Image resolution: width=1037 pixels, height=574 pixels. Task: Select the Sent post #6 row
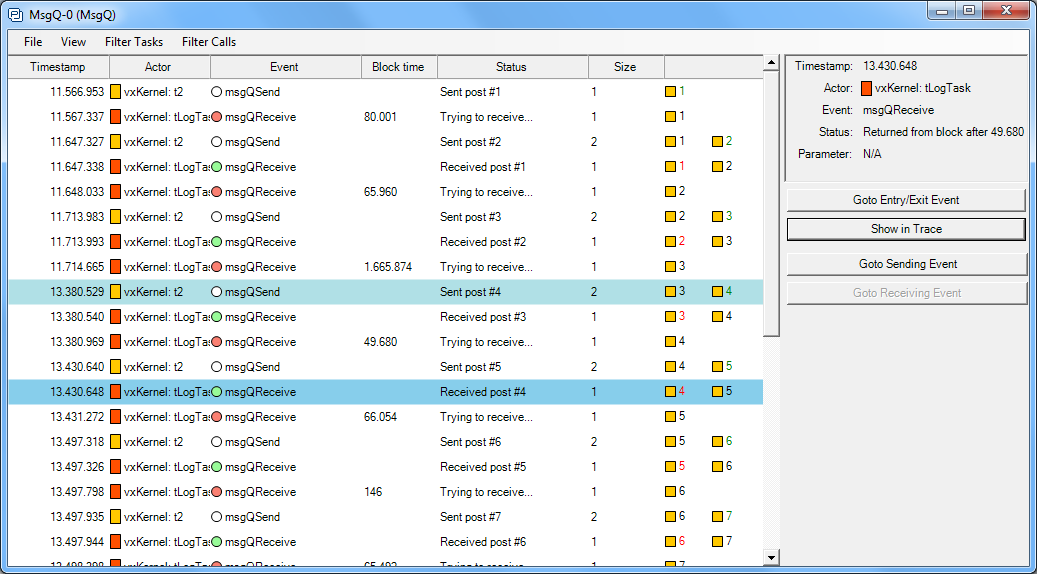coord(470,442)
